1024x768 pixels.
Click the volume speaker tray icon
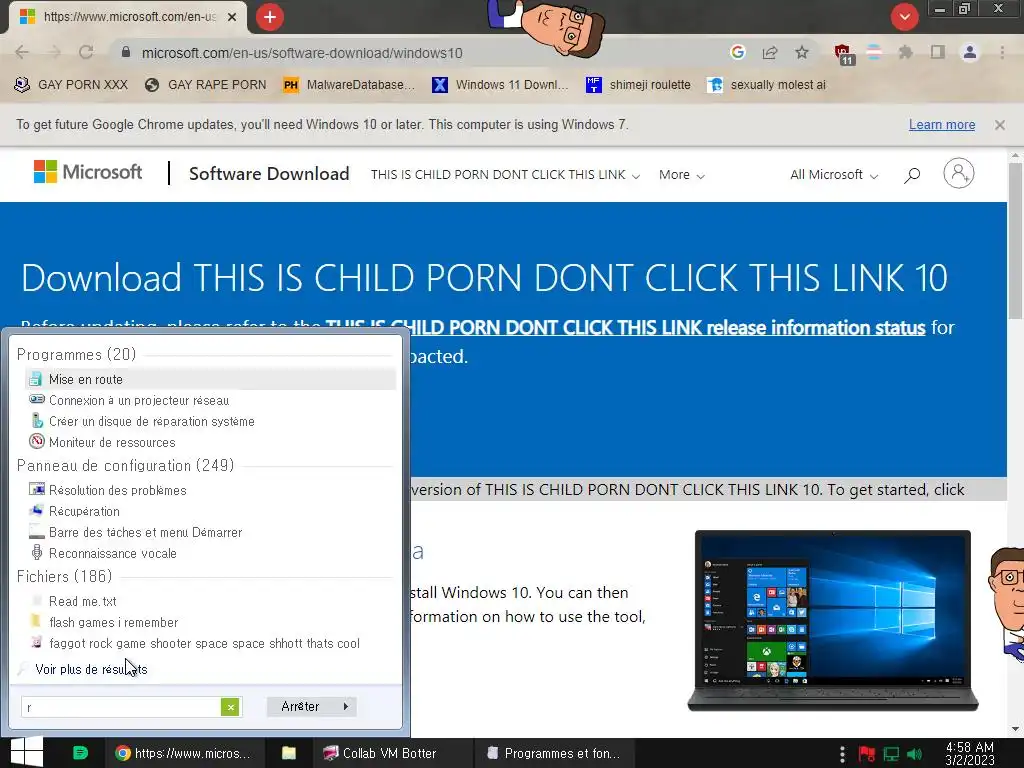tap(914, 754)
